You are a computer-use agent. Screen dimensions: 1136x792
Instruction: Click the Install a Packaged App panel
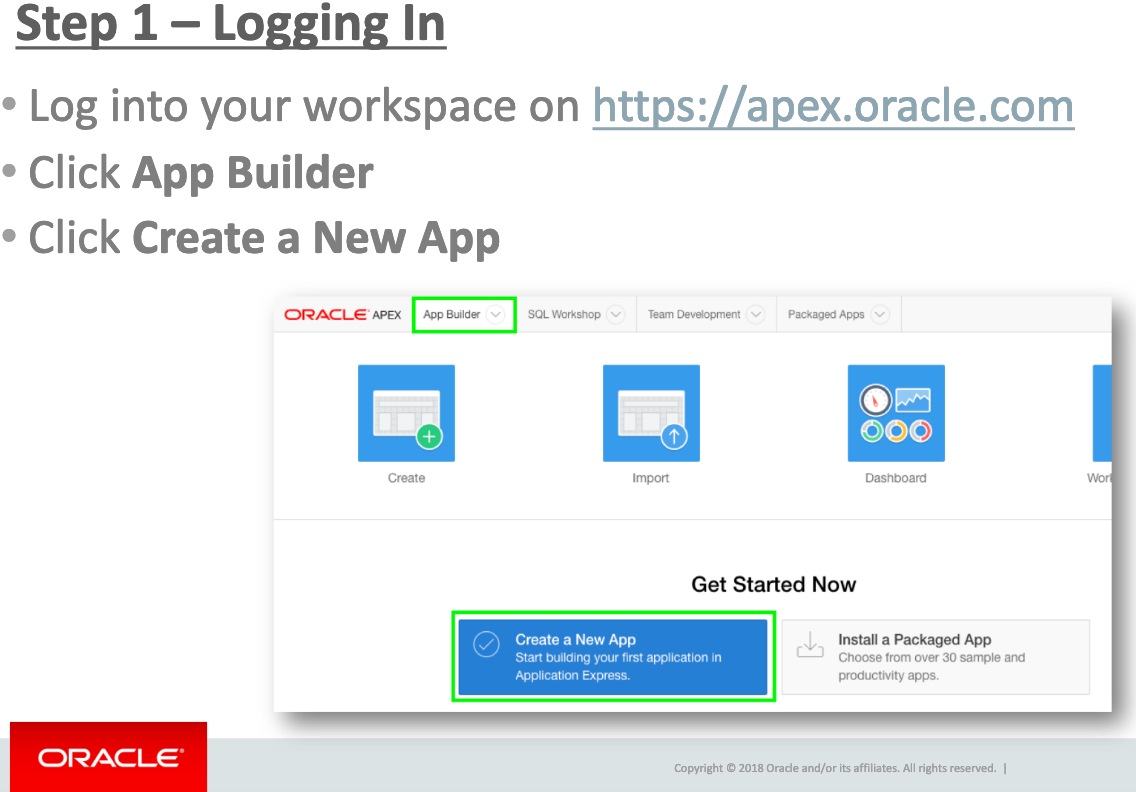click(x=935, y=656)
